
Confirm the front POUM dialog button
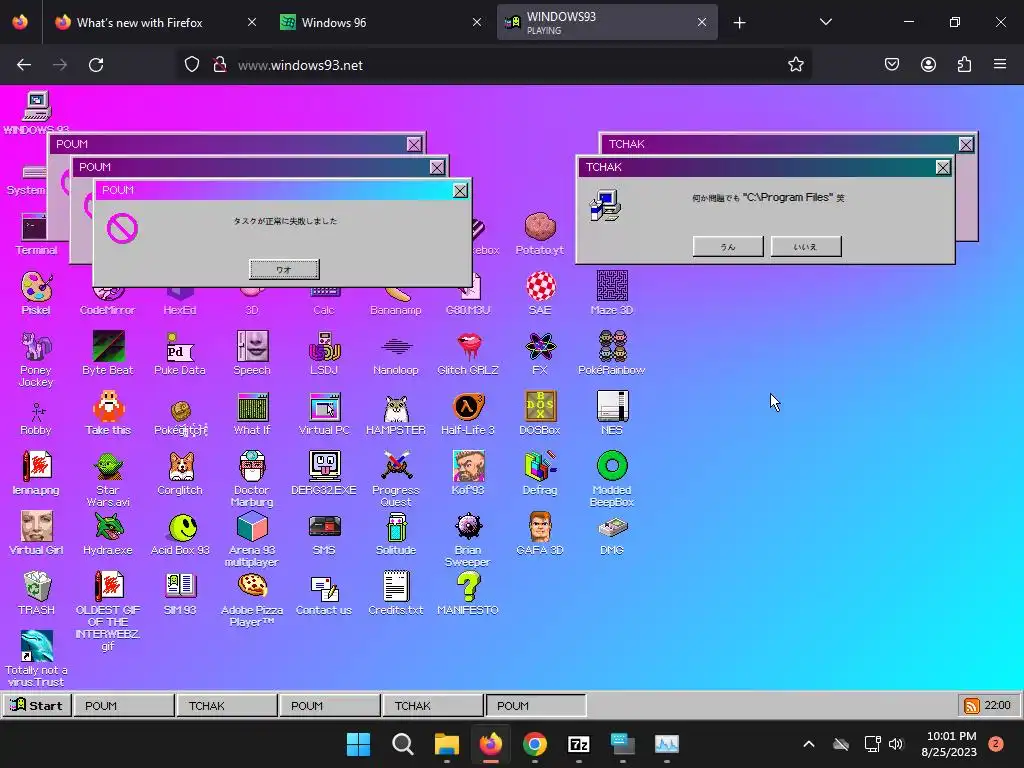pyautogui.click(x=284, y=269)
